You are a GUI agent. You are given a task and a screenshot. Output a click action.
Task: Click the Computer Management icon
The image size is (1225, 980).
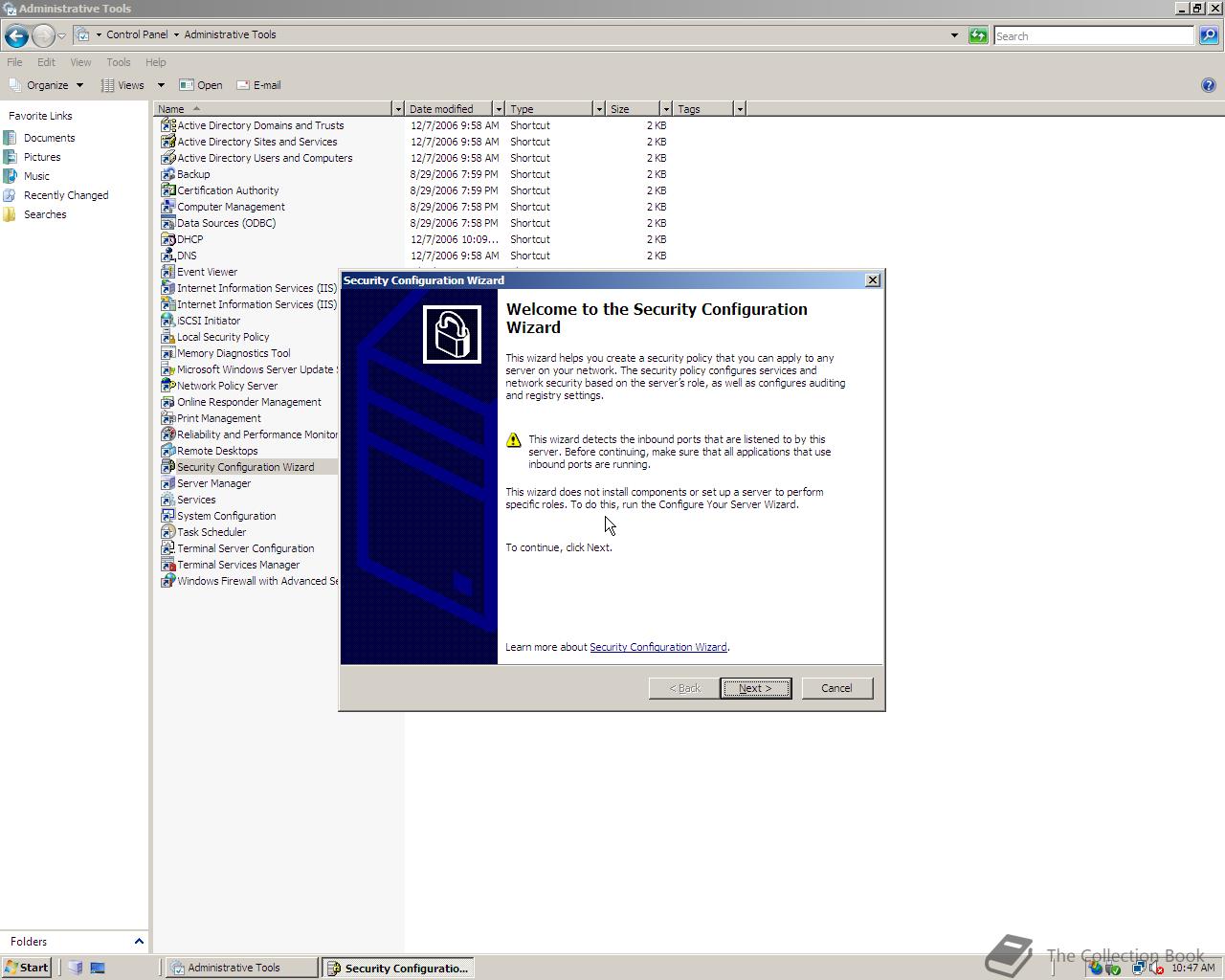click(167, 207)
